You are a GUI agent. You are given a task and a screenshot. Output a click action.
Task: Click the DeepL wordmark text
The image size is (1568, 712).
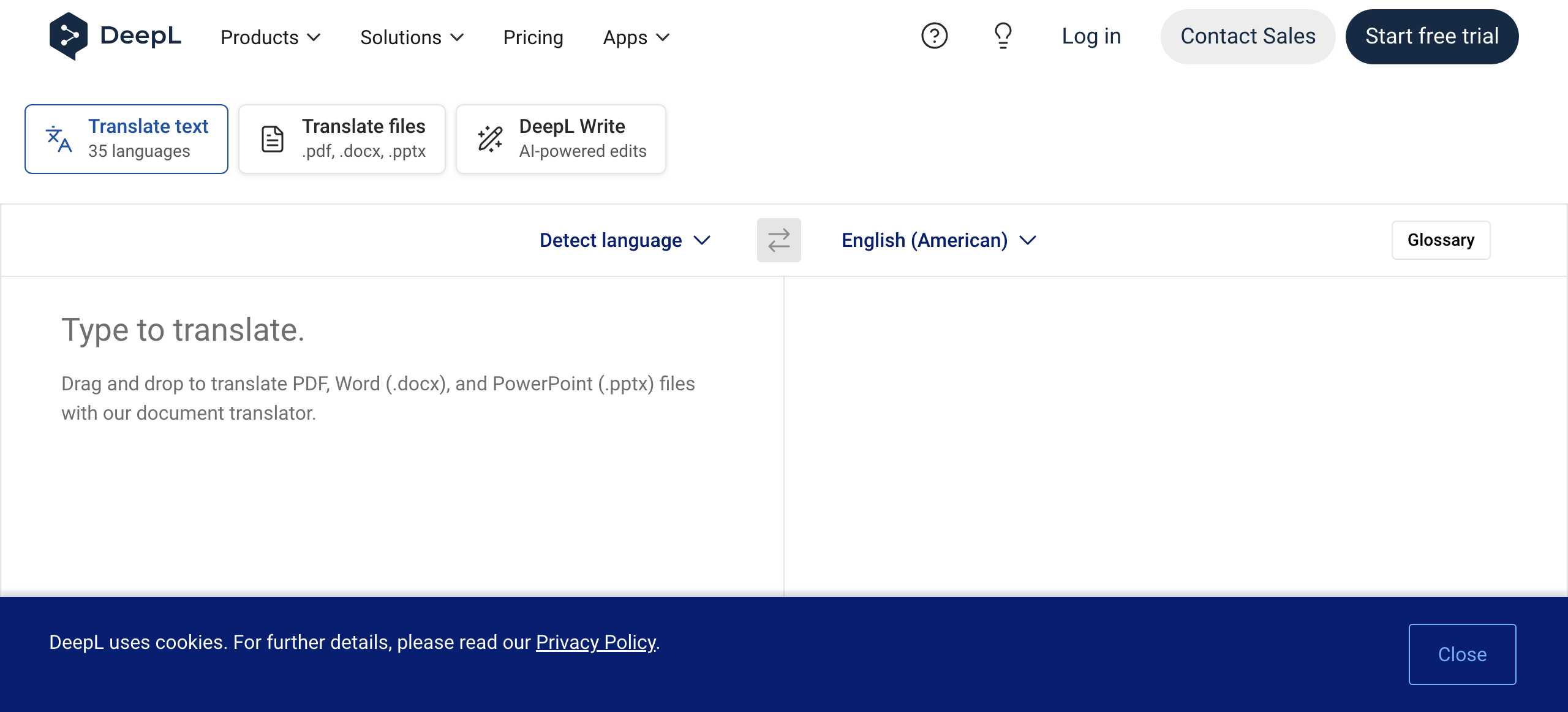point(141,36)
